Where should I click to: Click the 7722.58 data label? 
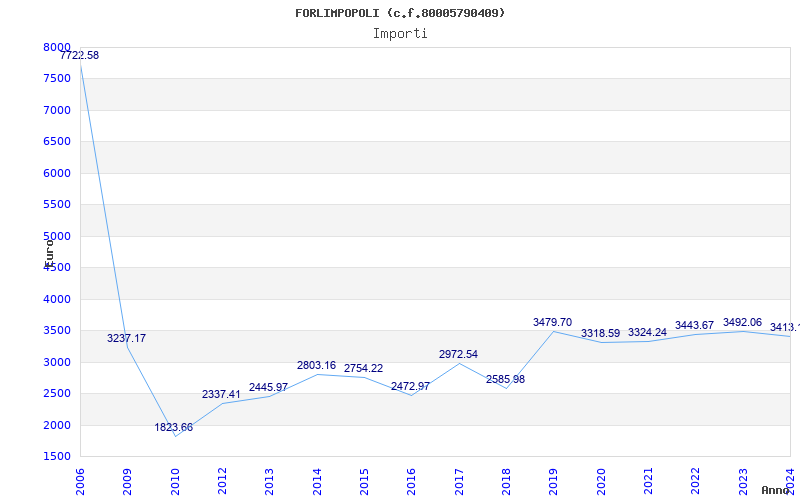80,55
